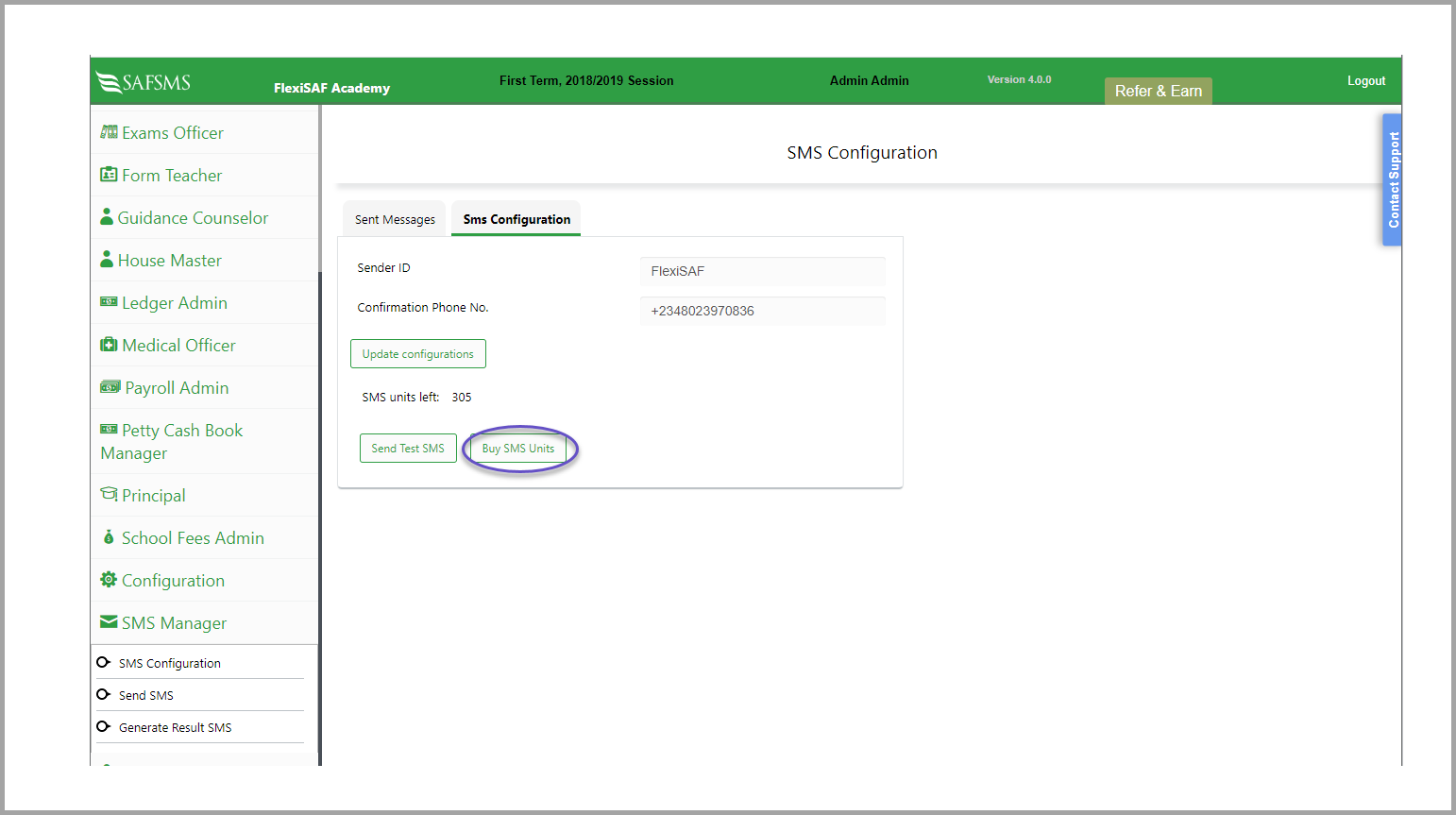Click the Logout link
The image size is (1456, 815).
[1366, 81]
